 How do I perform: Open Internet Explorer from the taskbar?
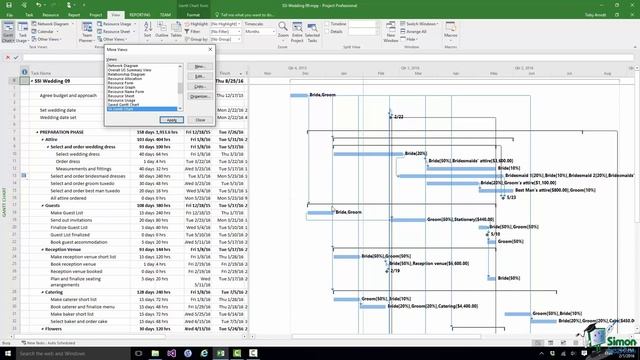click(x=204, y=353)
